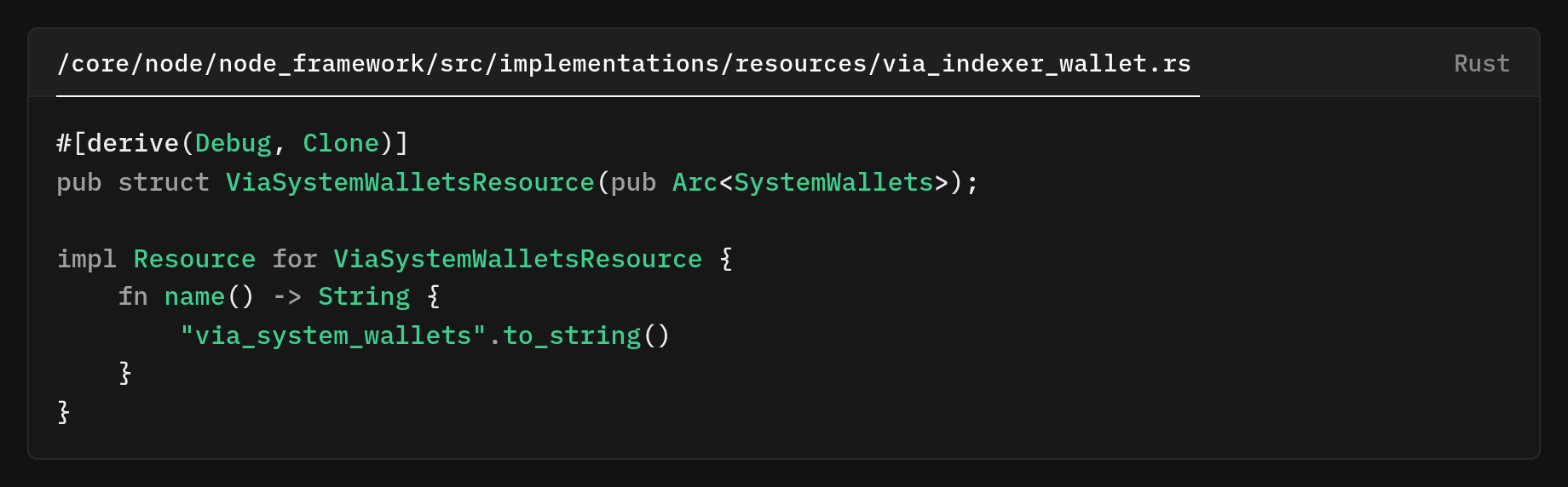Click the for keyword in impl line
The width and height of the screenshot is (1568, 487).
click(x=295, y=259)
